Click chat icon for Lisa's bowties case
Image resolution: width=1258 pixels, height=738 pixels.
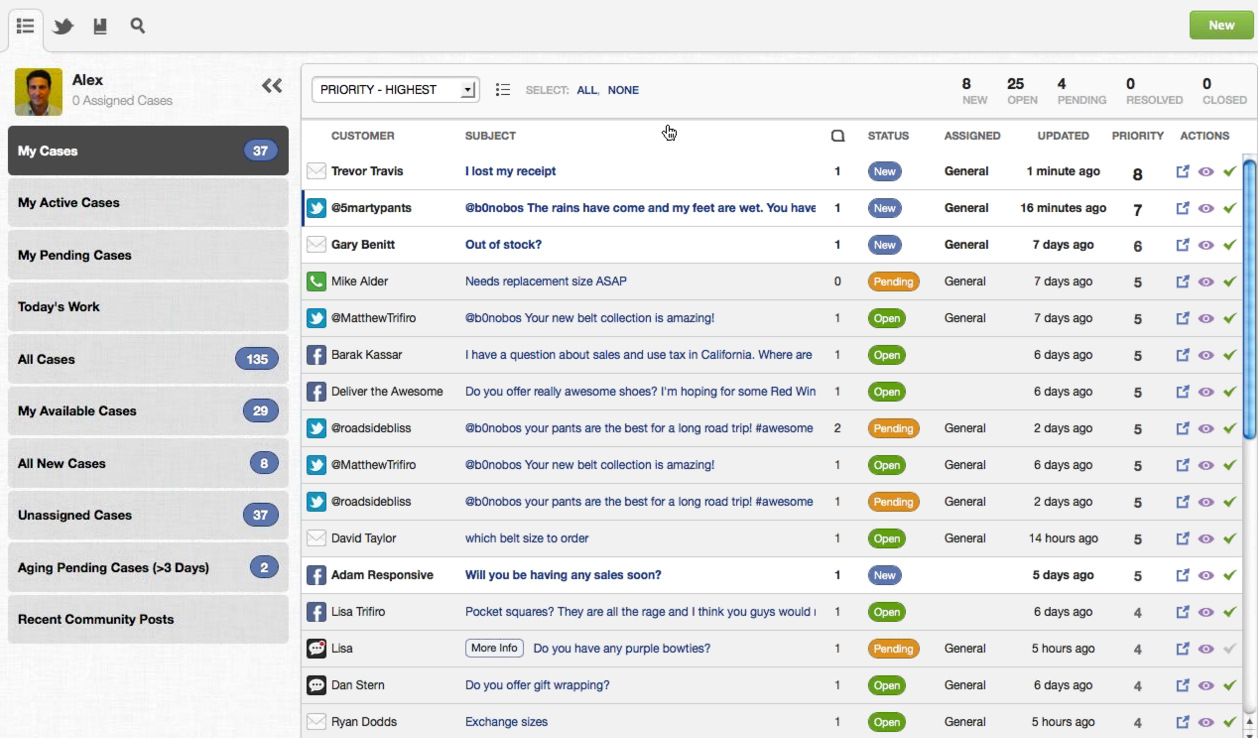pos(316,648)
